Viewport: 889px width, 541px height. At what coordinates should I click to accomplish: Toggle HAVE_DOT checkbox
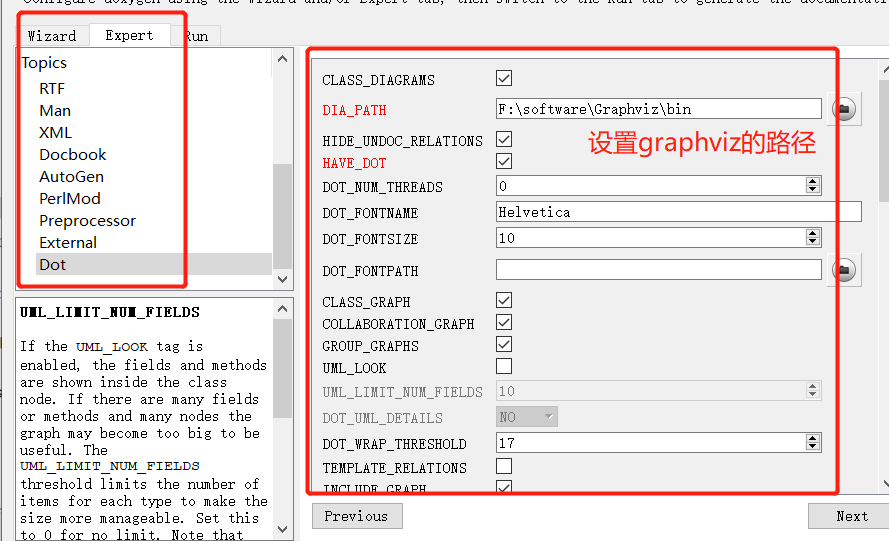tap(503, 162)
